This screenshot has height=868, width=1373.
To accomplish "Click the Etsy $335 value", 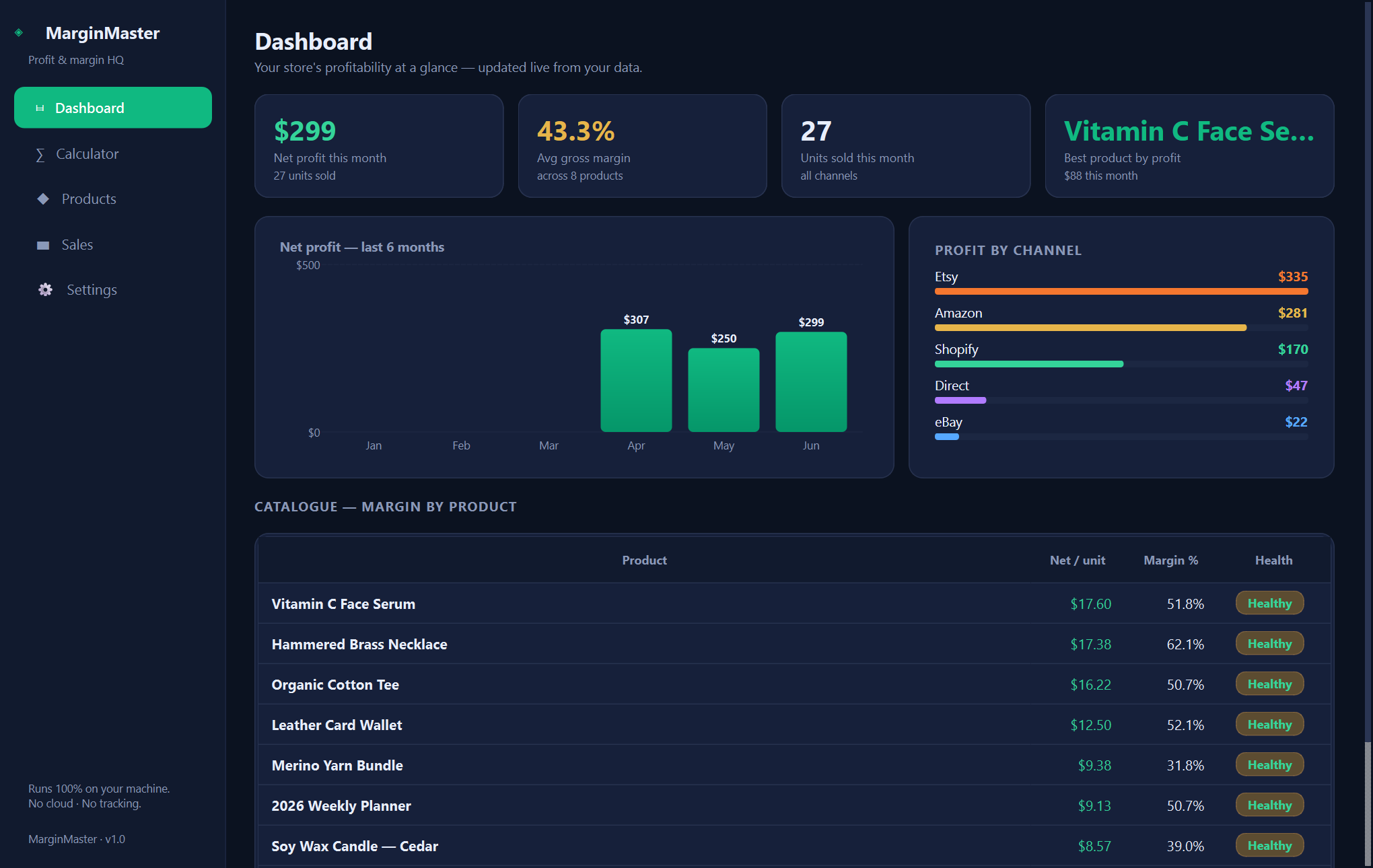I will pyautogui.click(x=1293, y=277).
